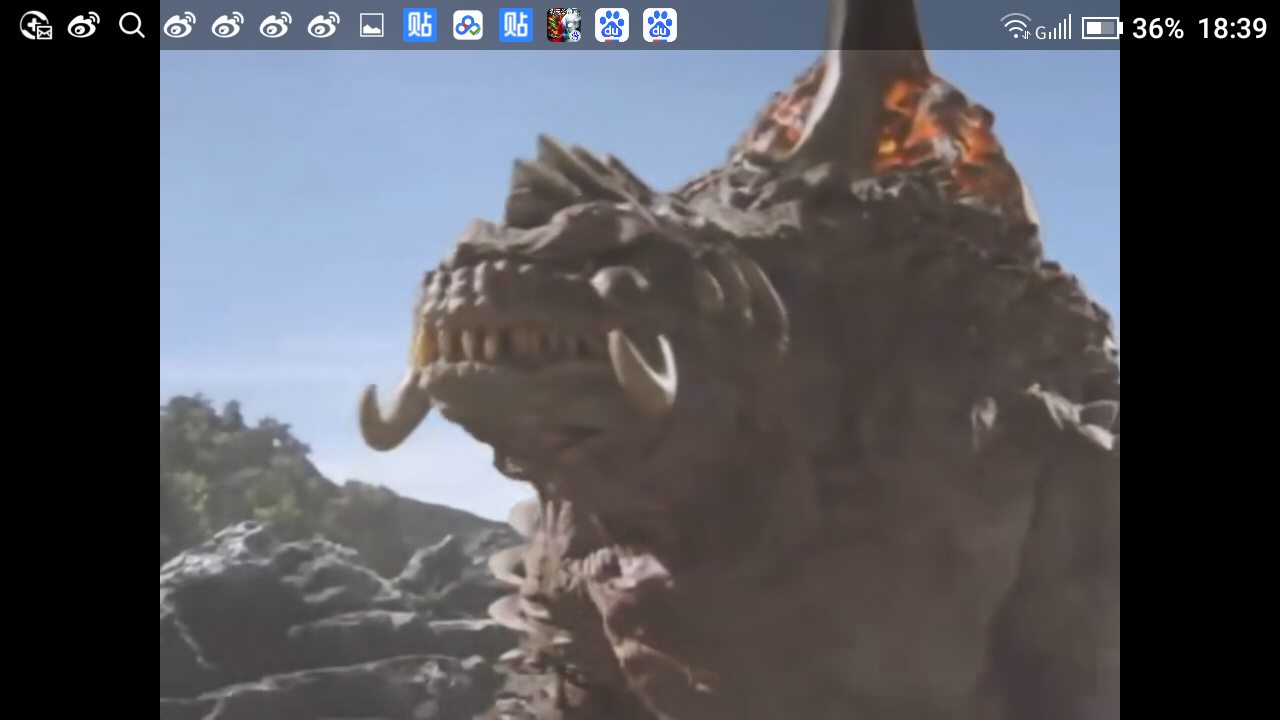Tap the globe-with-envelope notification icon
This screenshot has width=1280, height=720.
click(x=36, y=25)
